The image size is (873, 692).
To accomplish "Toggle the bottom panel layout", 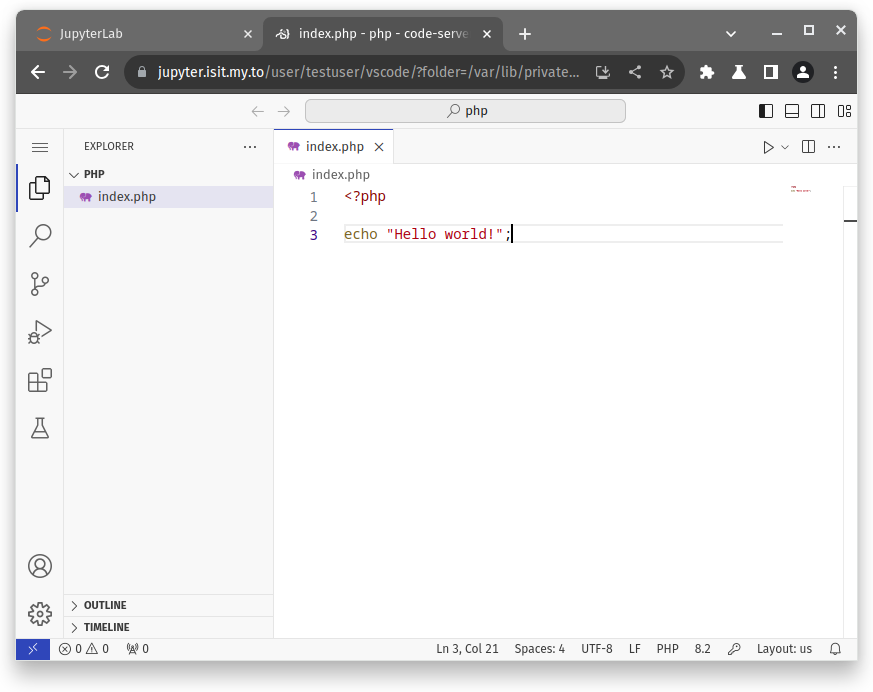I will (792, 111).
